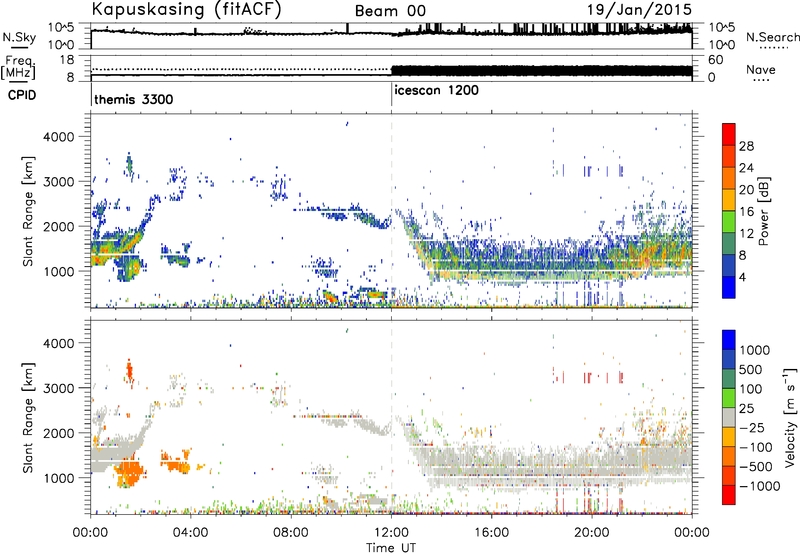Click '2000' on the velocity panel range axis

(x=58, y=433)
